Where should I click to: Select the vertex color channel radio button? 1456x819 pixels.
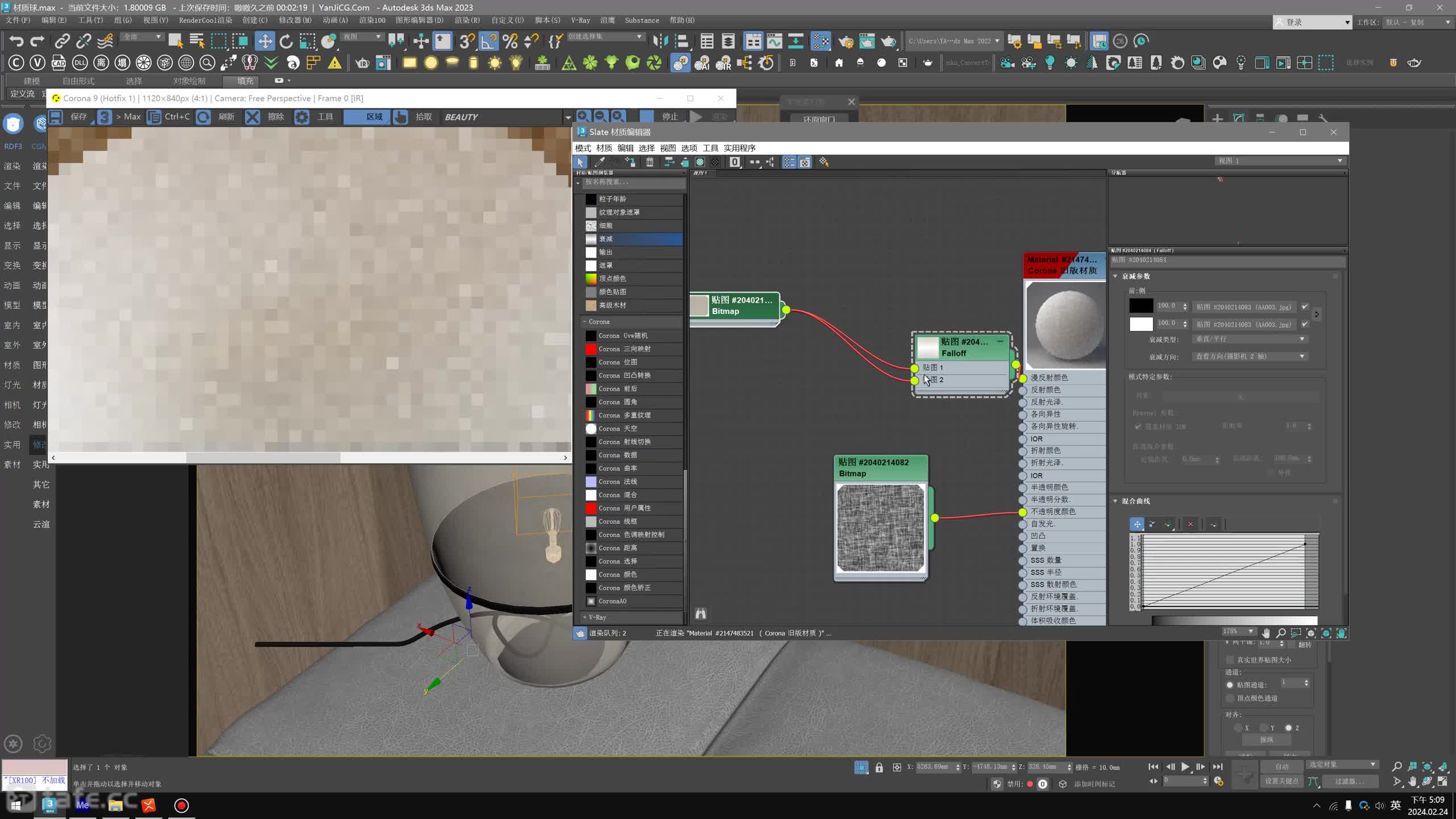click(1230, 698)
